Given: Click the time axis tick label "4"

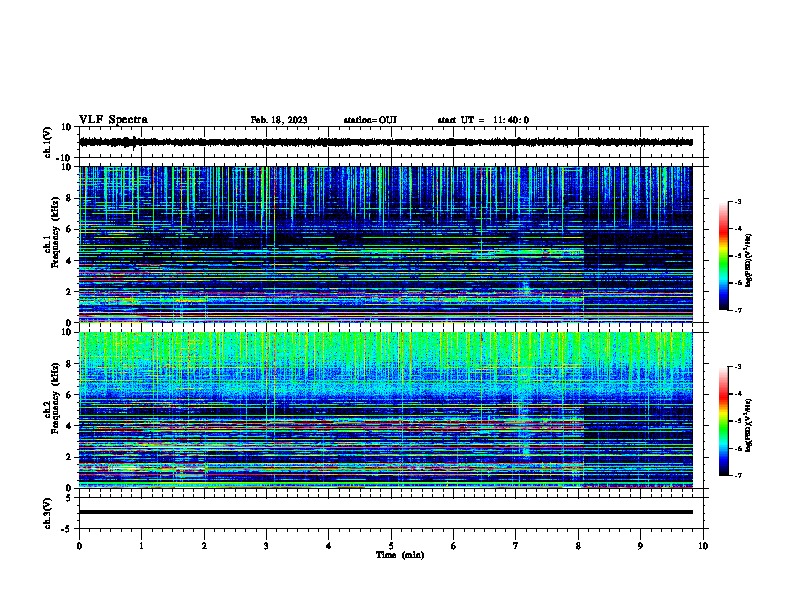Looking at the screenshot, I should click(329, 546).
